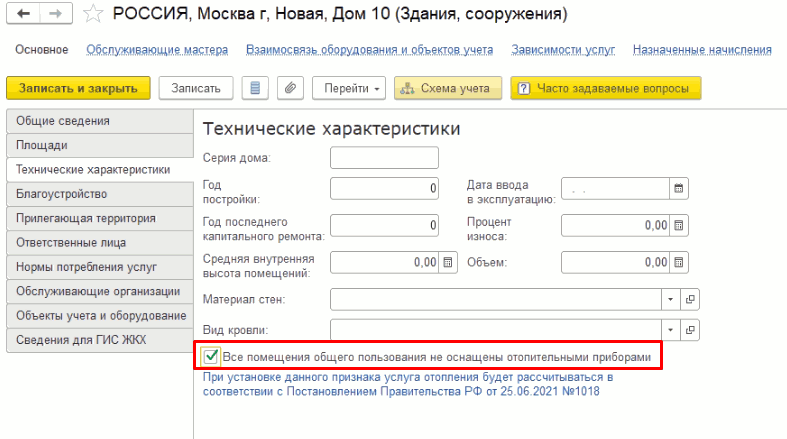This screenshot has width=787, height=439.
Task: Click the paperclip attachments icon
Action: coord(290,88)
